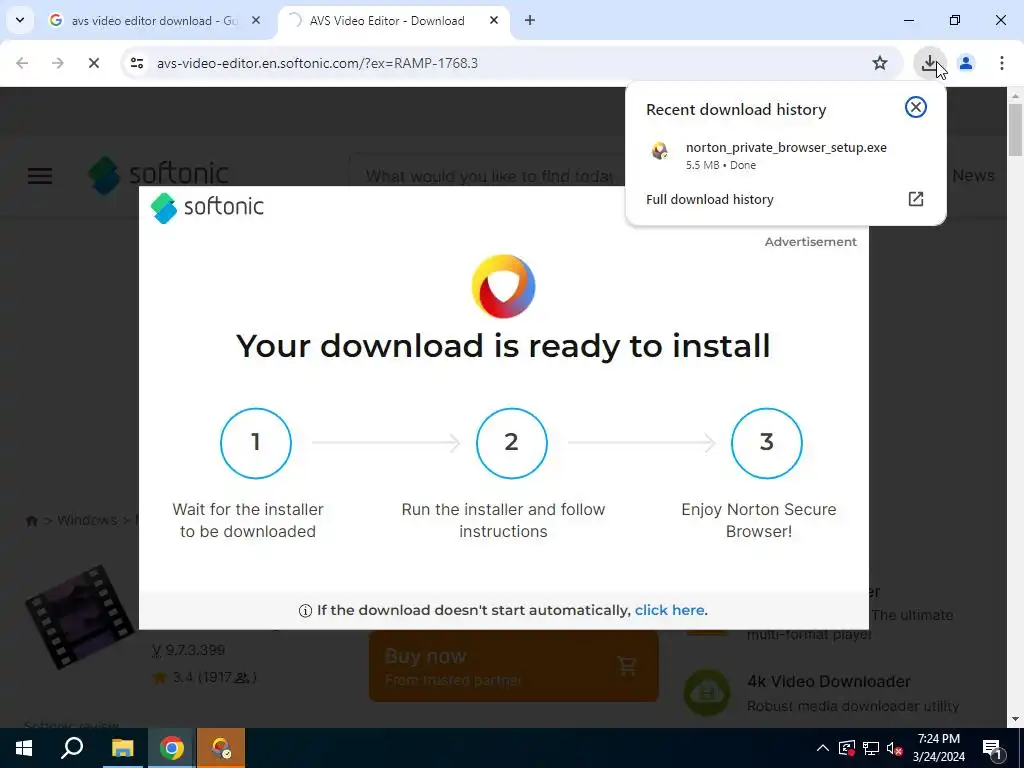Bookmark this page with the star icon

[x=880, y=63]
